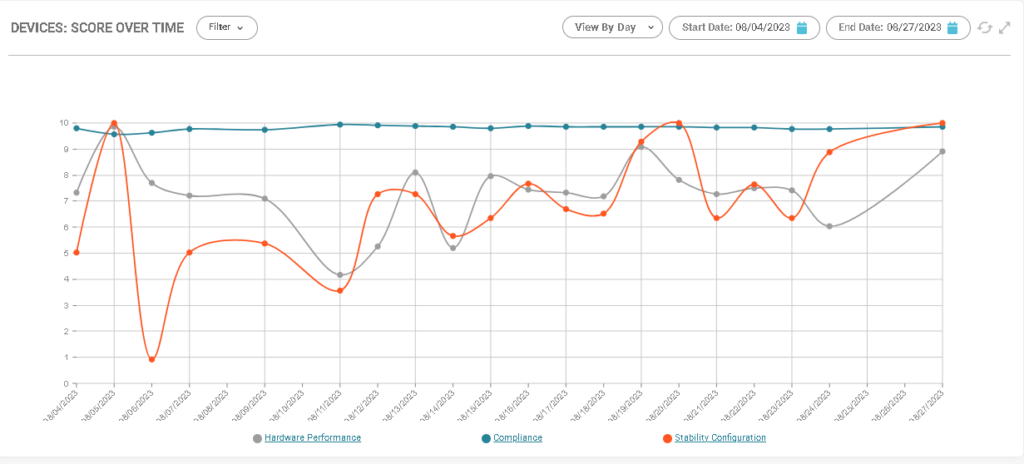Select lowest Stability Configuration point on 08/06/2023
Viewport: 1024px width, 464px height.
[x=152, y=359]
